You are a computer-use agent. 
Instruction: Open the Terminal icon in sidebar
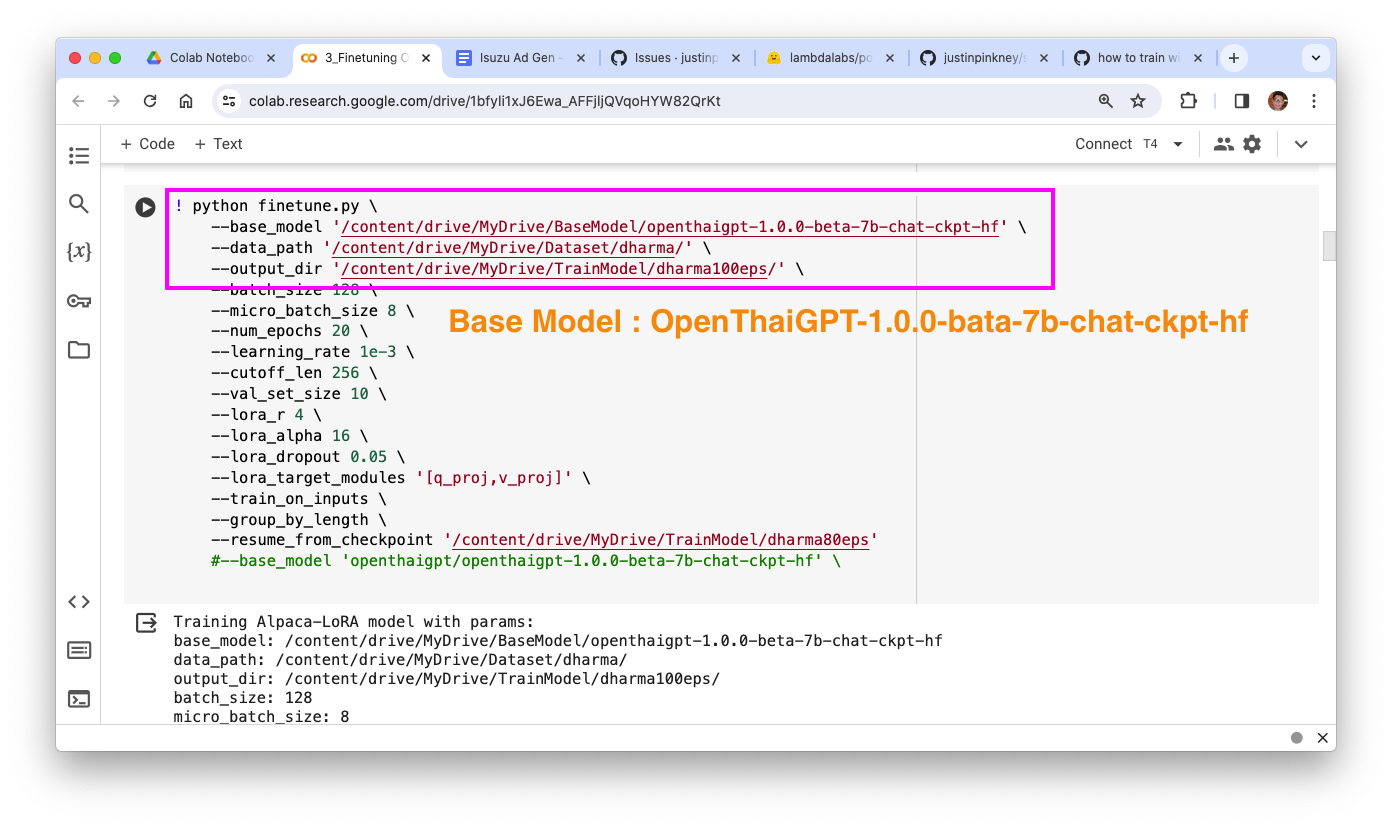pyautogui.click(x=79, y=699)
